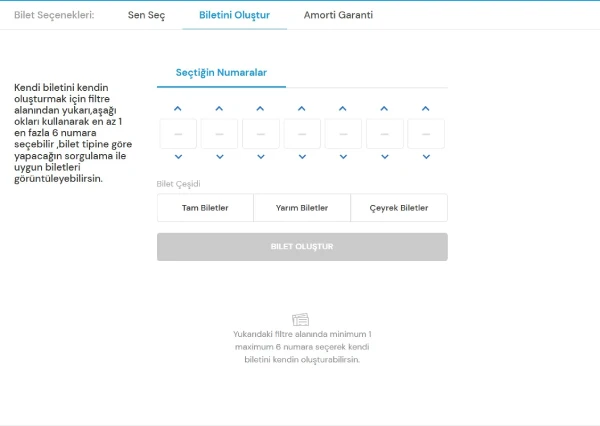Click the fourth number input box
Screen dimensions: 600x426
(x=302, y=133)
